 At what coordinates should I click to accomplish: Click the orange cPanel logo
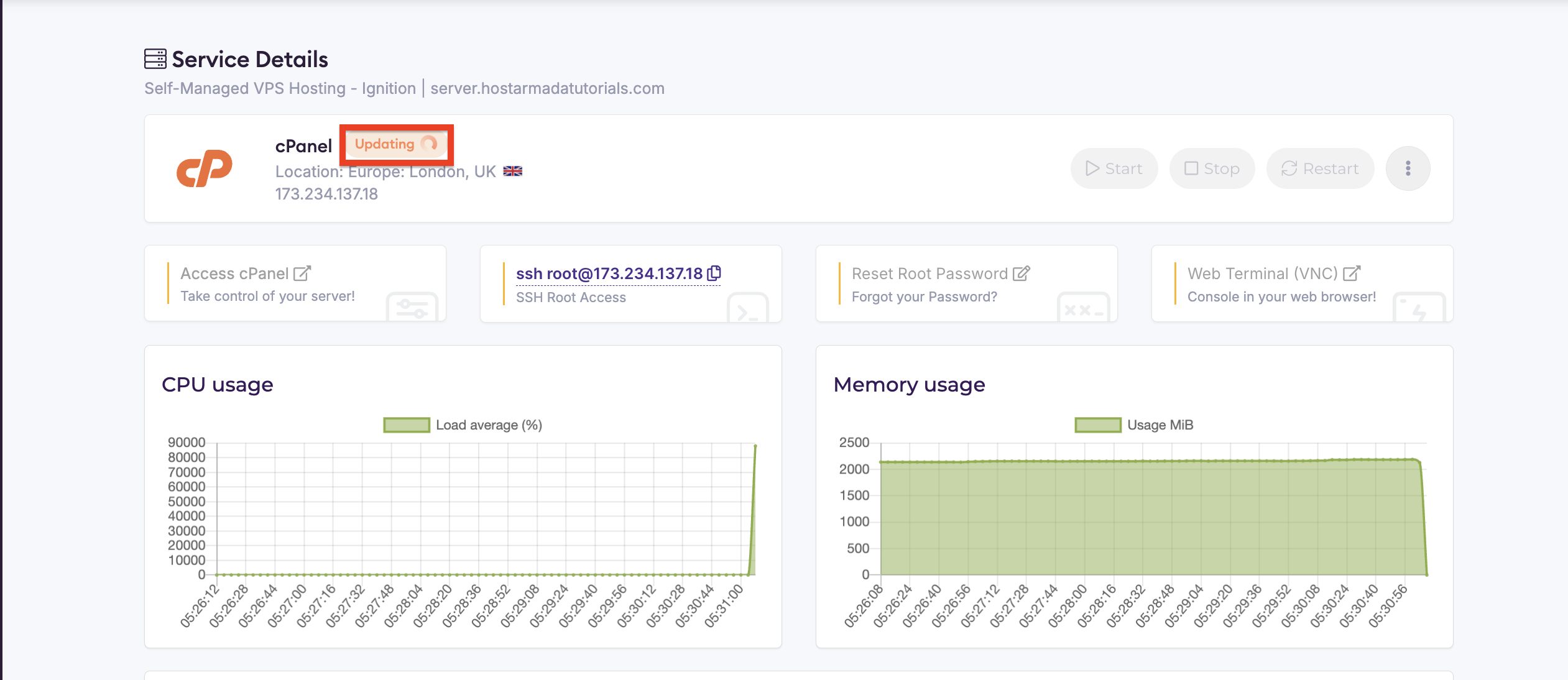pyautogui.click(x=205, y=168)
